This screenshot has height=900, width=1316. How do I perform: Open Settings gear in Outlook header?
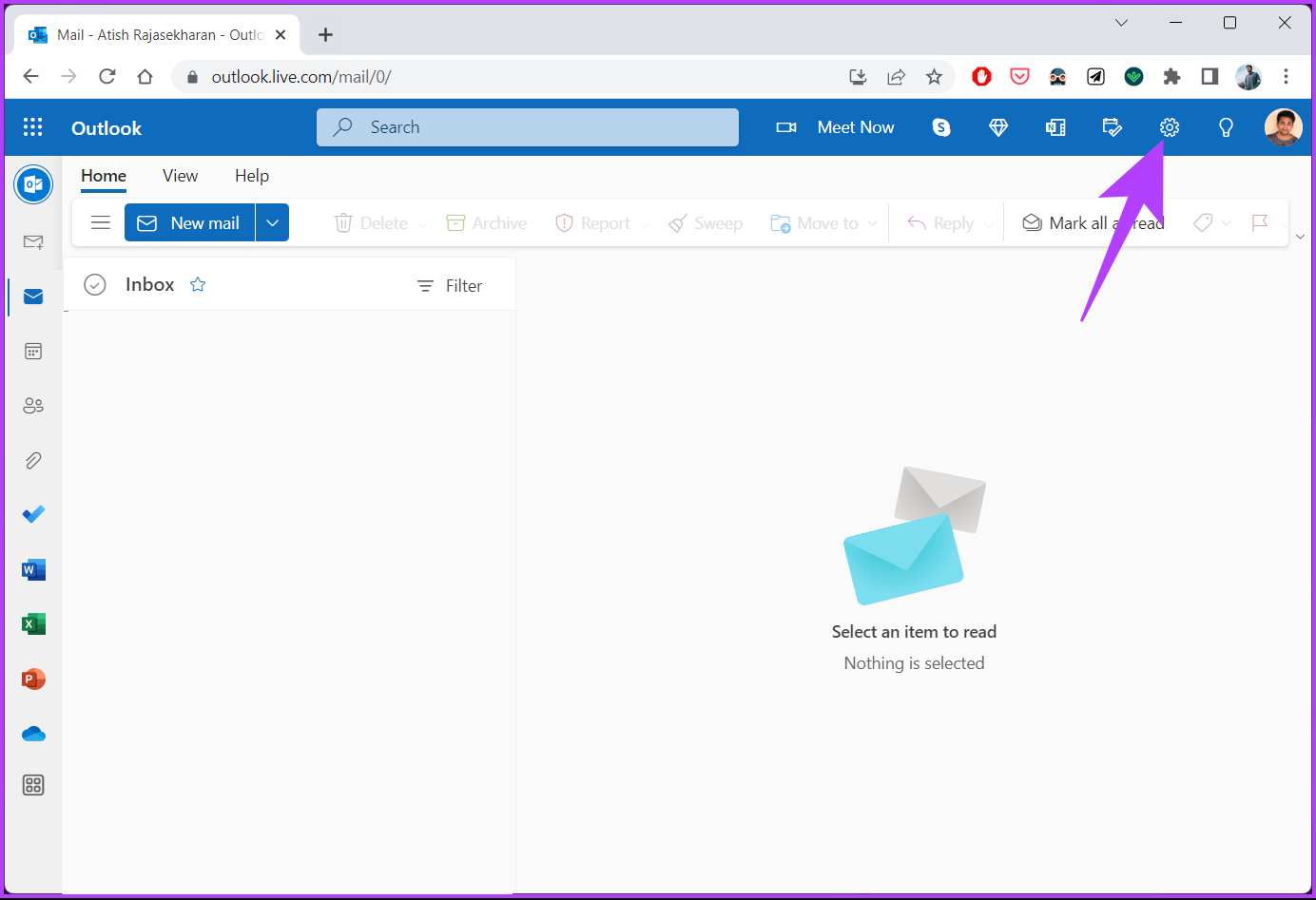coord(1170,127)
